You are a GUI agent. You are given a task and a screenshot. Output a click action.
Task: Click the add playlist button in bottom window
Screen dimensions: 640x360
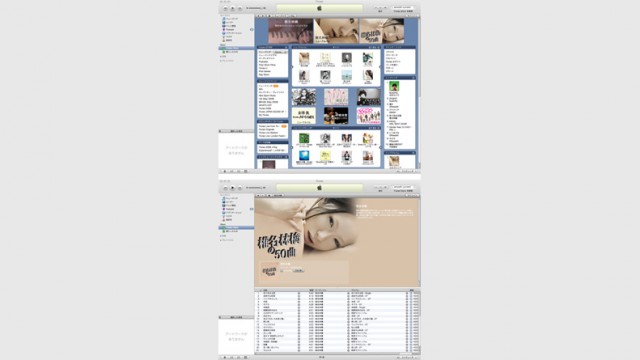(x=224, y=357)
